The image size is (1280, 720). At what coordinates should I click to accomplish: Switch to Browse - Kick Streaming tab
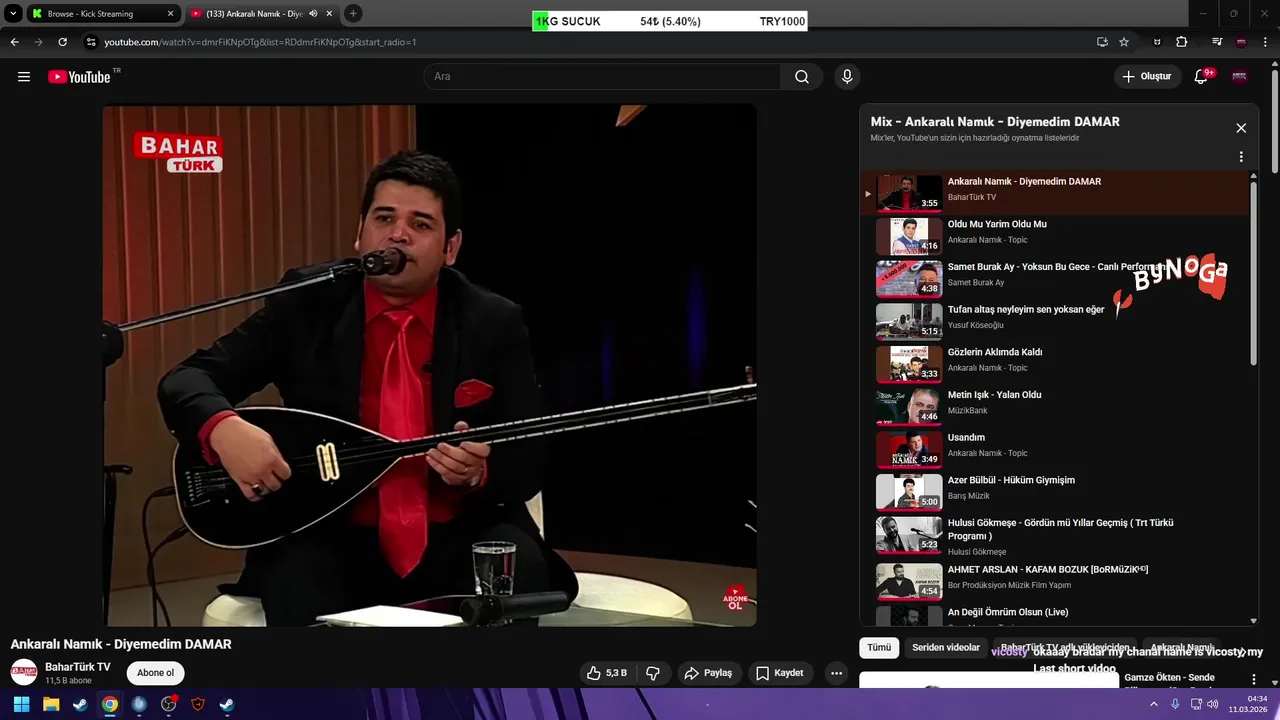pos(103,14)
